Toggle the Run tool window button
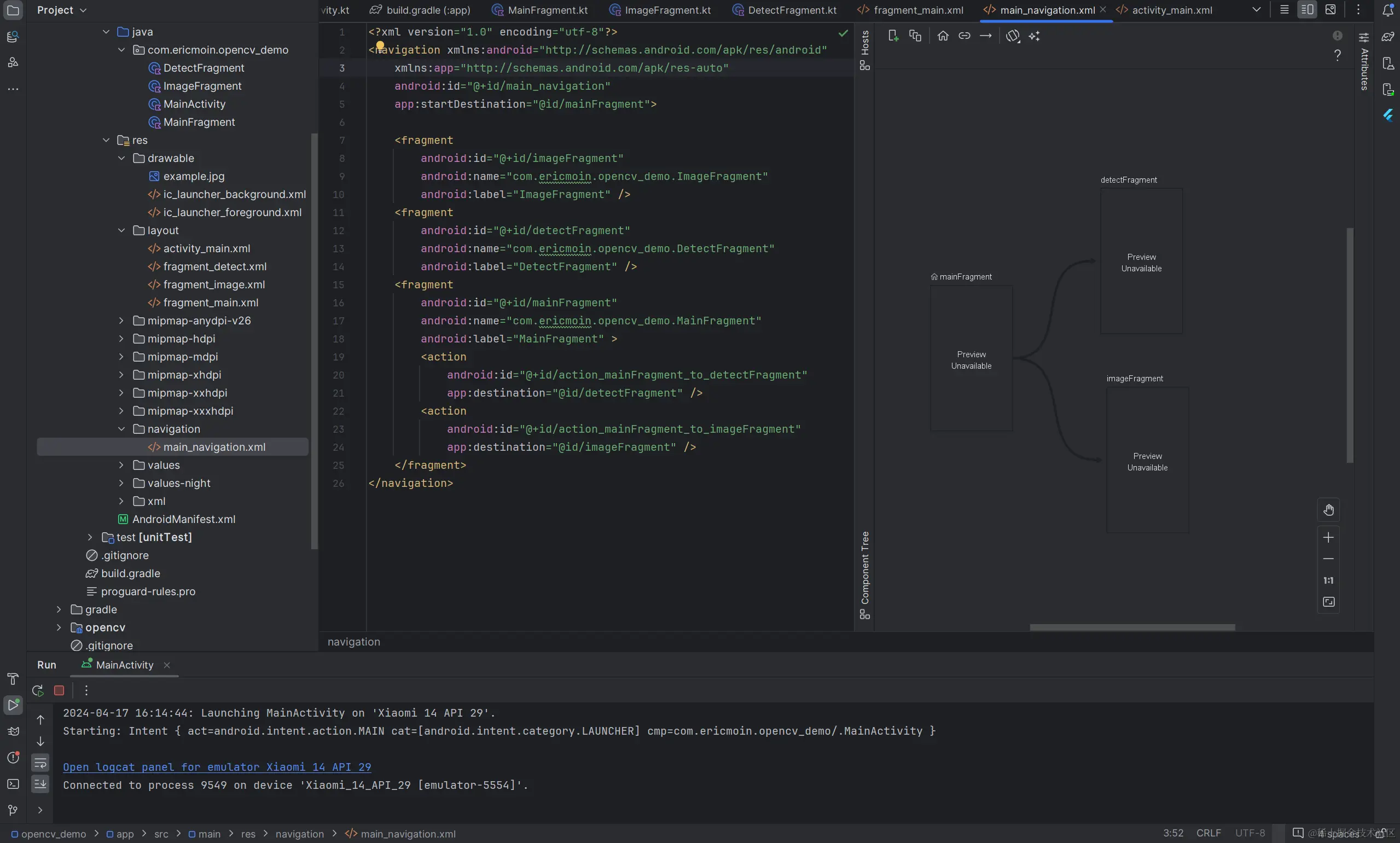This screenshot has height=843, width=1400. tap(13, 705)
